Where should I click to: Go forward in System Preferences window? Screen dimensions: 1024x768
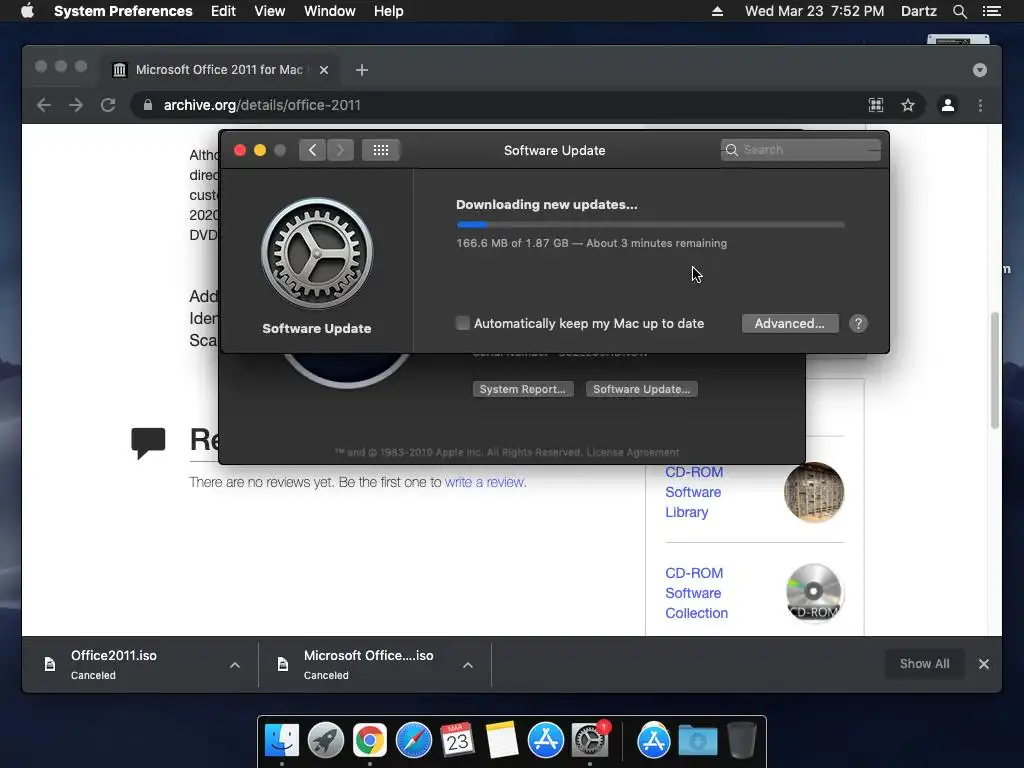pyautogui.click(x=340, y=150)
